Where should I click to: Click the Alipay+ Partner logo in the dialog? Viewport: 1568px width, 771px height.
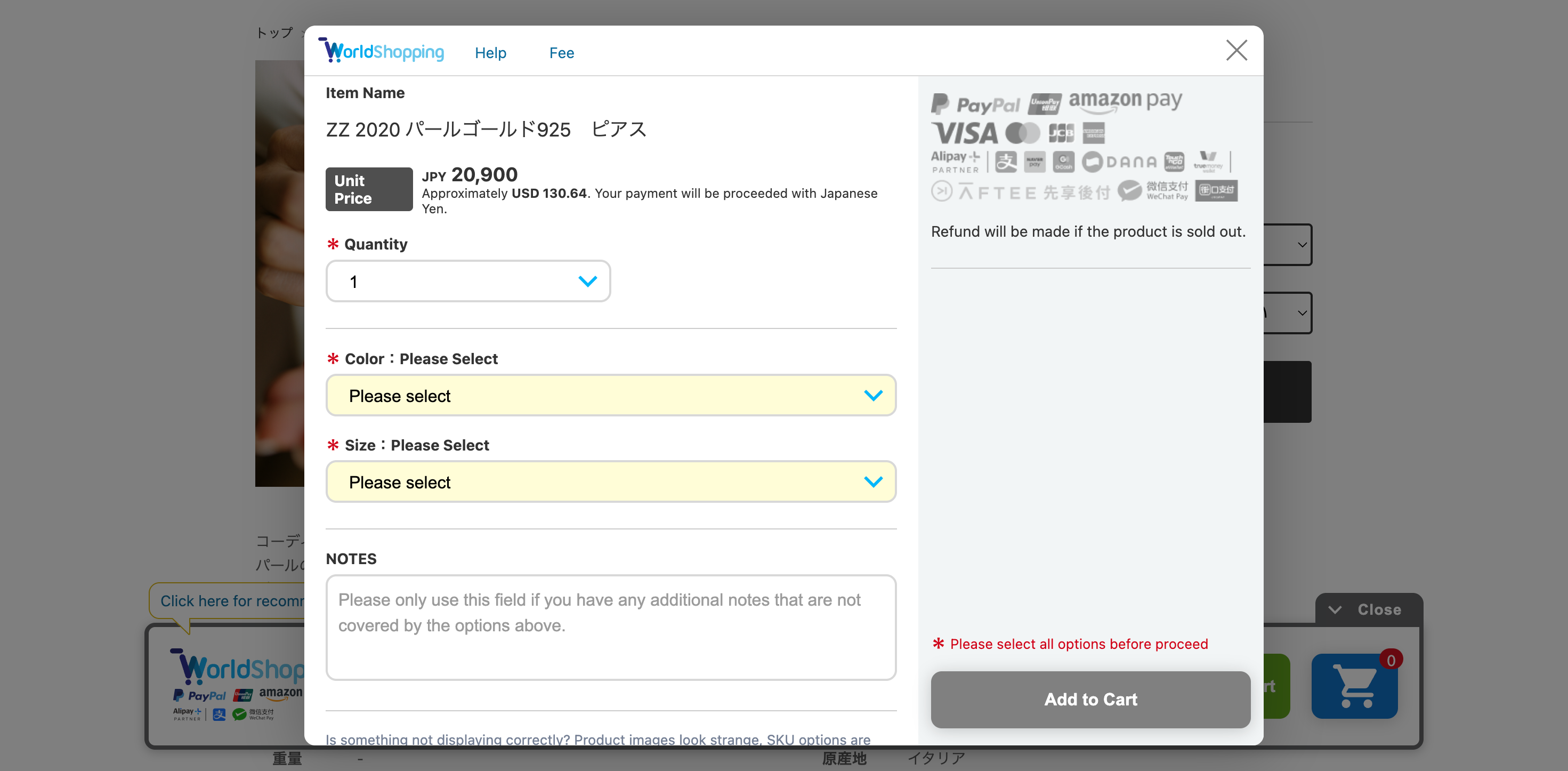click(x=956, y=162)
